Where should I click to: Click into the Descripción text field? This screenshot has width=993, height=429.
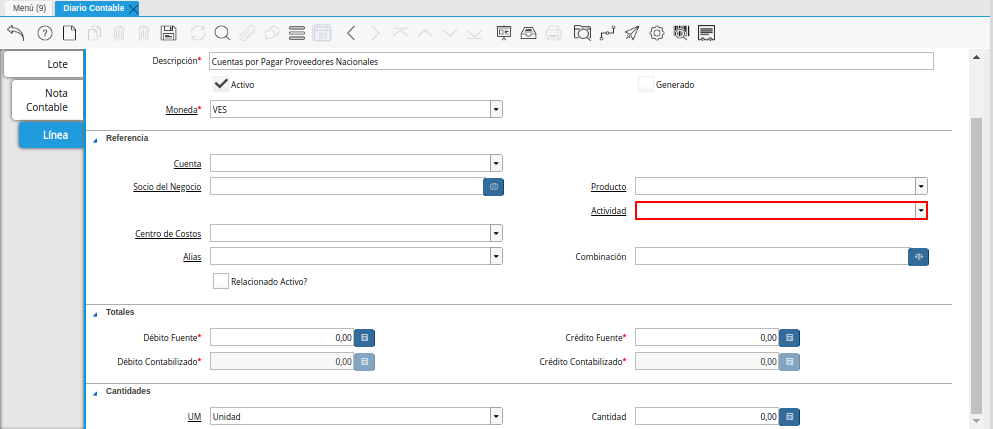[x=570, y=61]
